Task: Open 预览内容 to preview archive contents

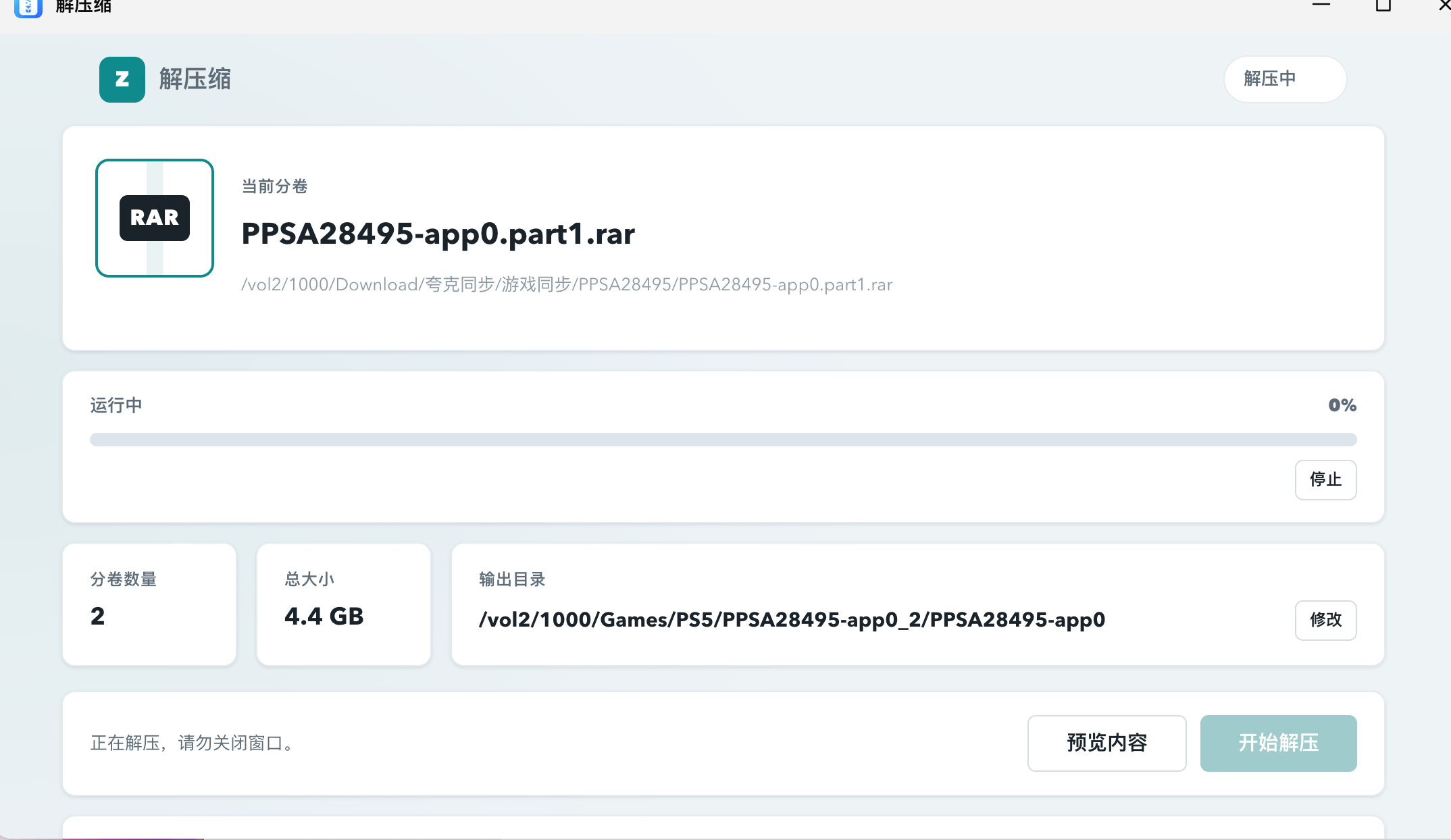Action: [1106, 743]
